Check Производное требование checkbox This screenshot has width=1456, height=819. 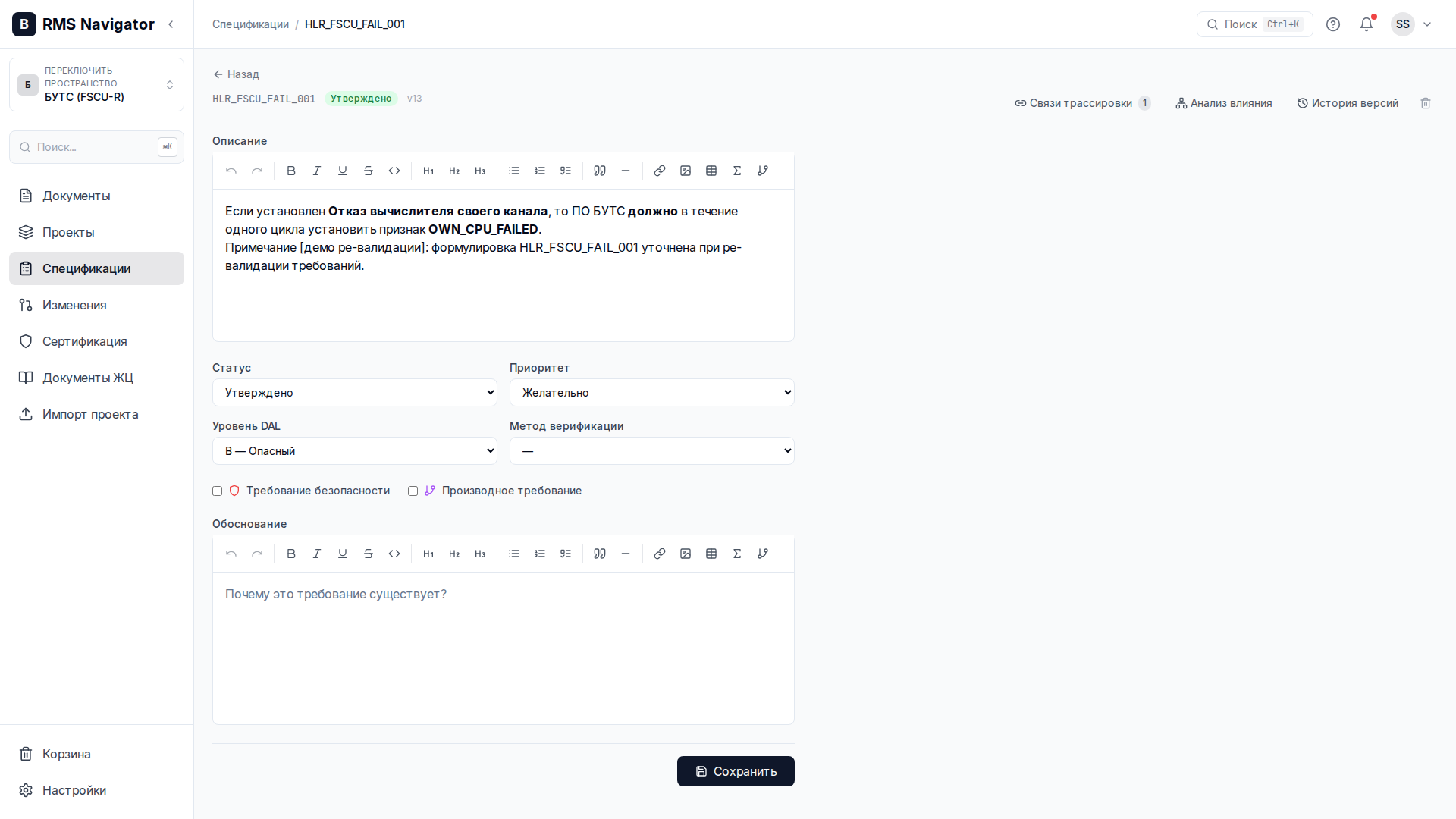[413, 491]
